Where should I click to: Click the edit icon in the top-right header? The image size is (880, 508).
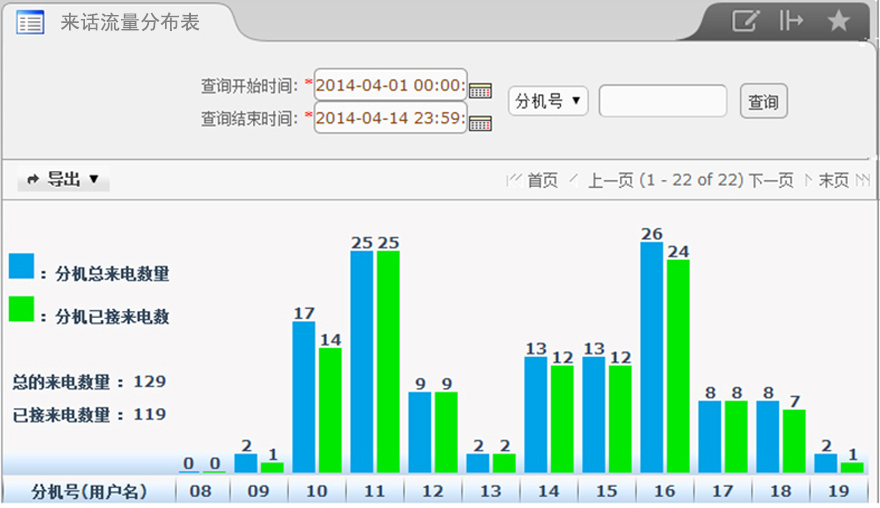(x=743, y=21)
